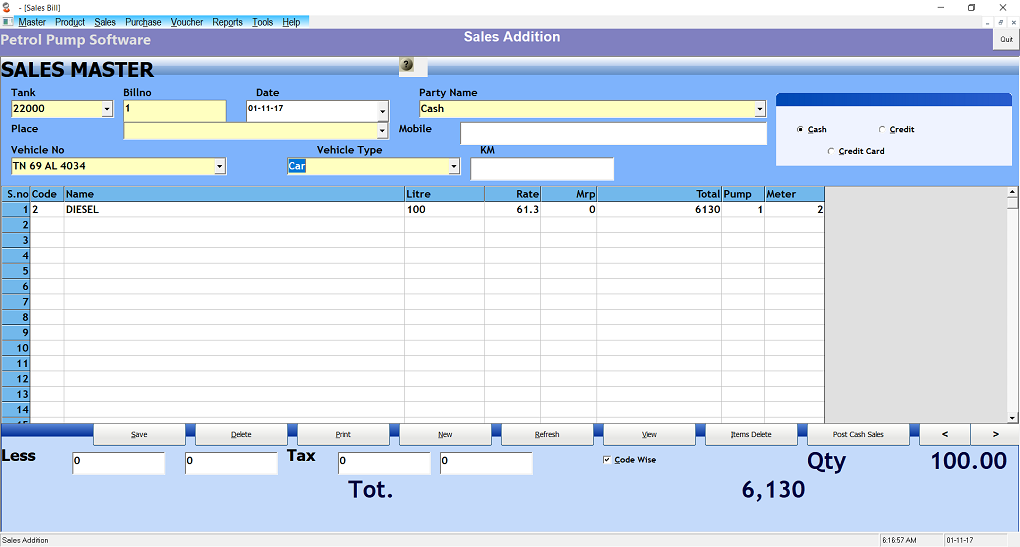Viewport: 1020px width, 547px height.
Task: Open the Voucher menu
Action: pos(187,22)
